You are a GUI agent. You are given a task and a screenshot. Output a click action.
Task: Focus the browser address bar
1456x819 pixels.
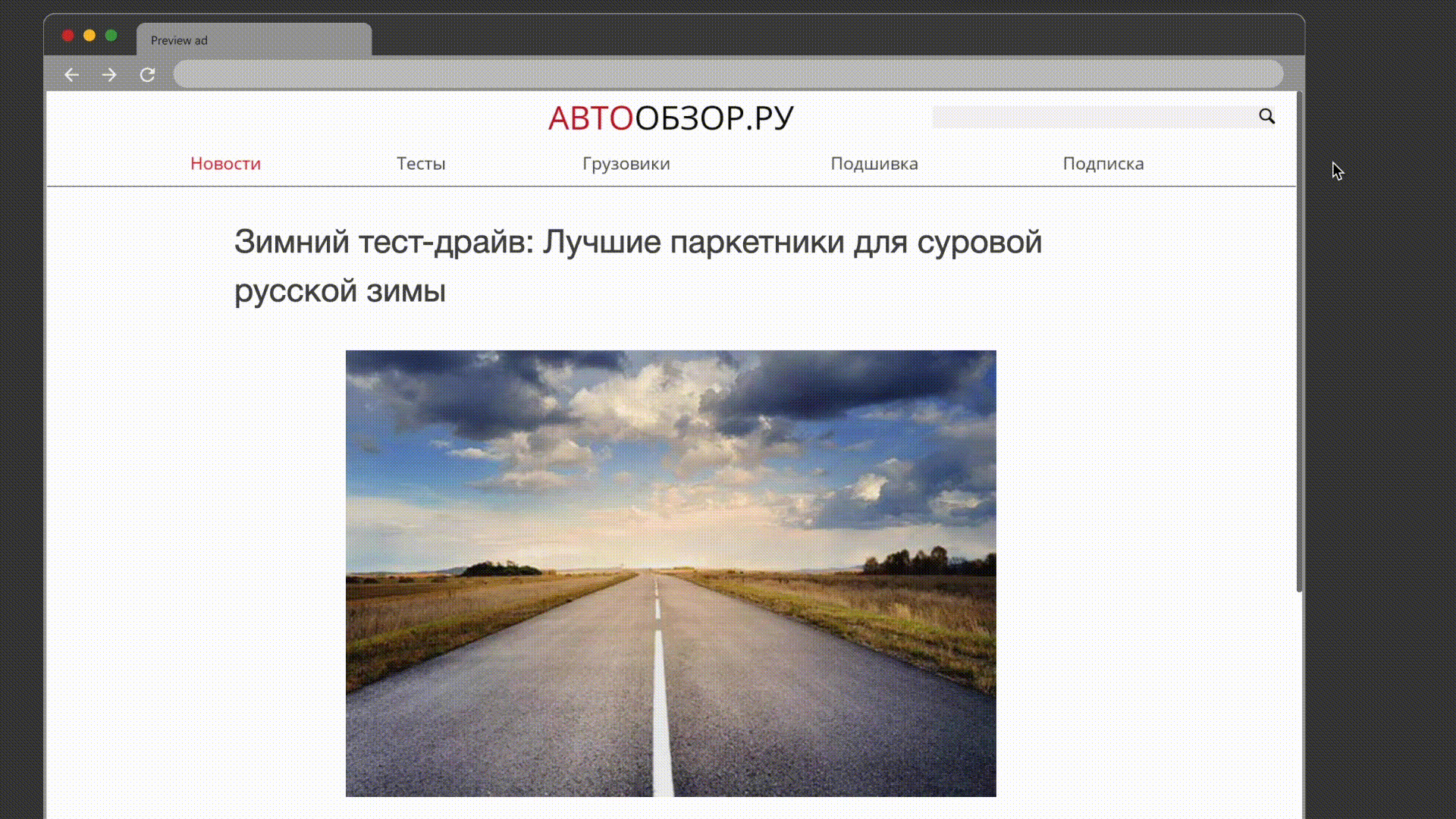(728, 74)
